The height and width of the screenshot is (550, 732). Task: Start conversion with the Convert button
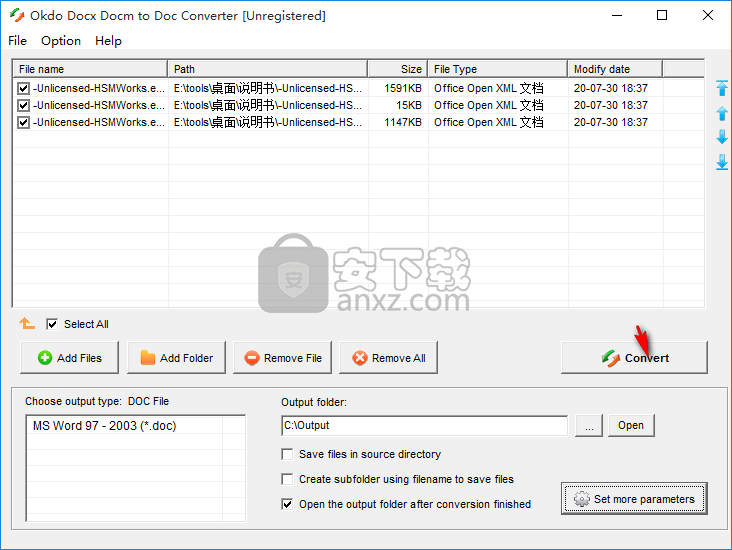coord(634,358)
